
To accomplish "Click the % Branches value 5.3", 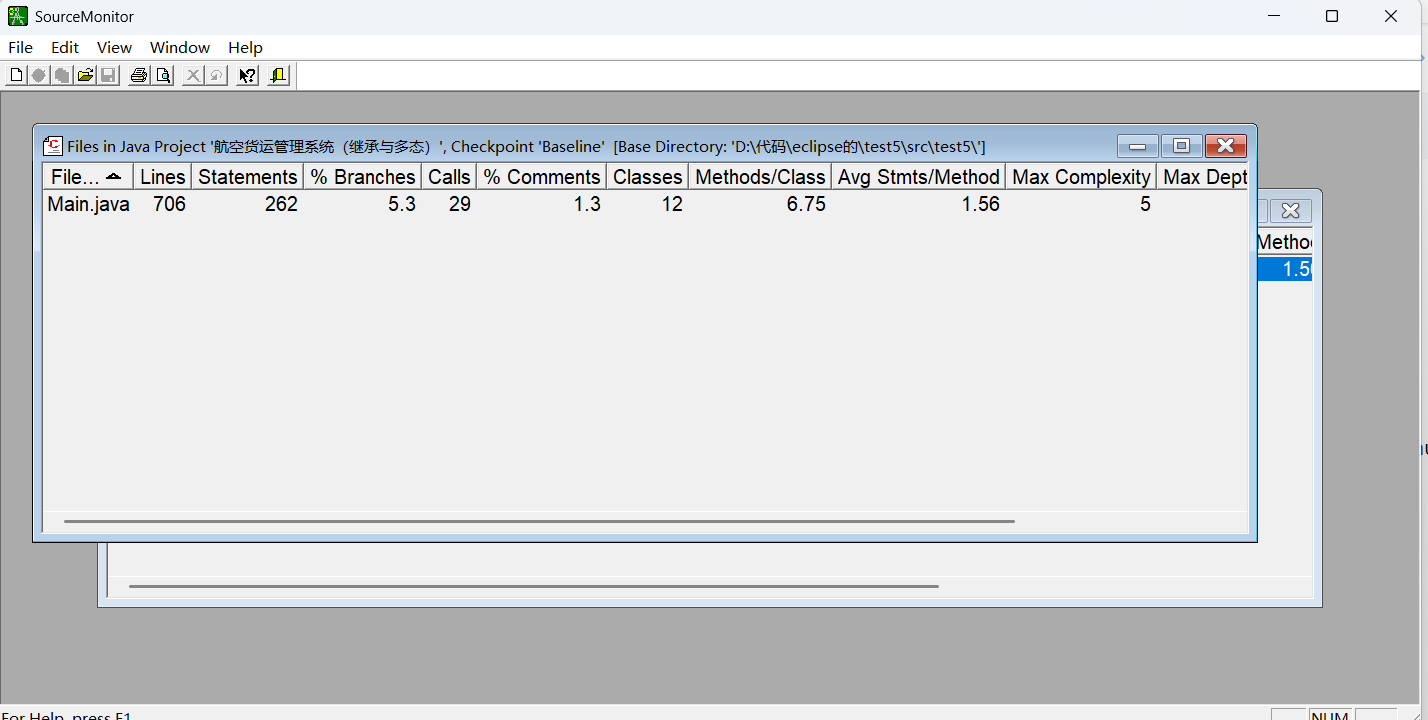I will coord(402,204).
